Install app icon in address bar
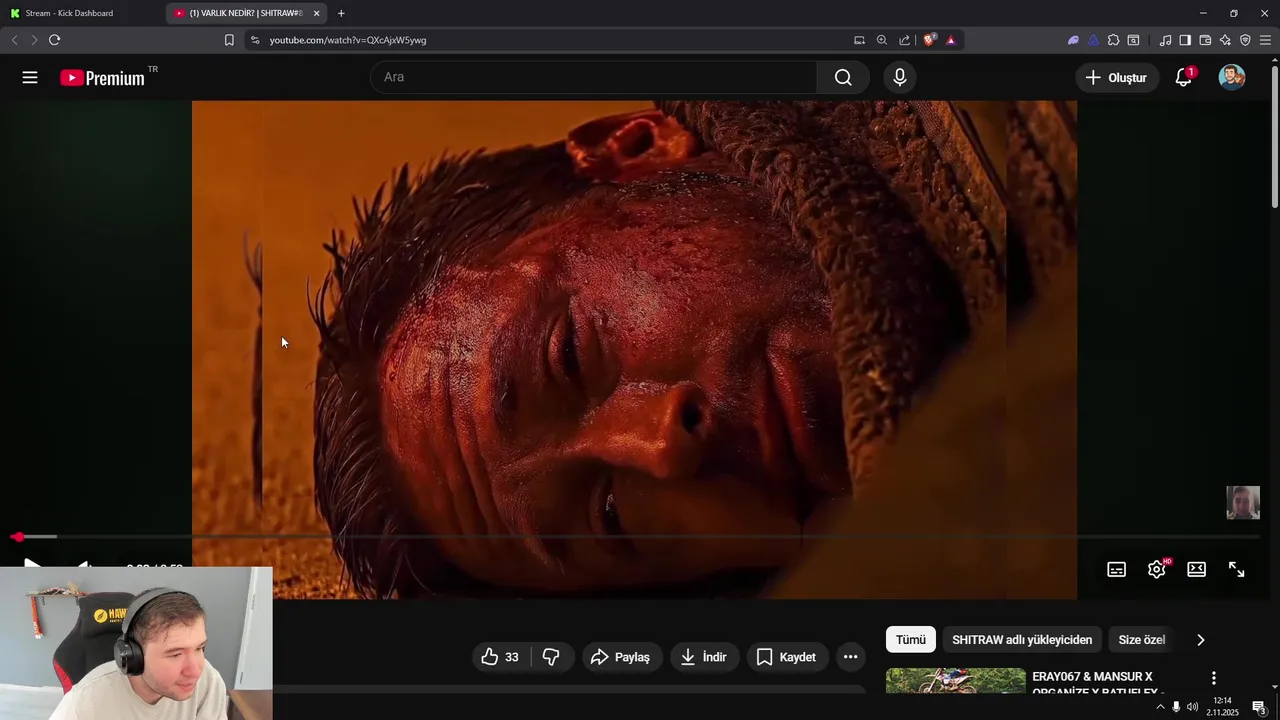Screen dimensions: 1280x720 [x=859, y=40]
